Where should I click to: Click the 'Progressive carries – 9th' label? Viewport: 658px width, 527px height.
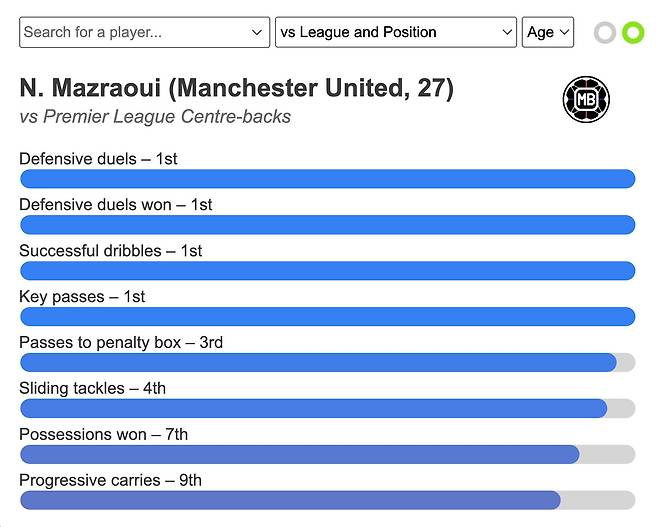pos(110,480)
